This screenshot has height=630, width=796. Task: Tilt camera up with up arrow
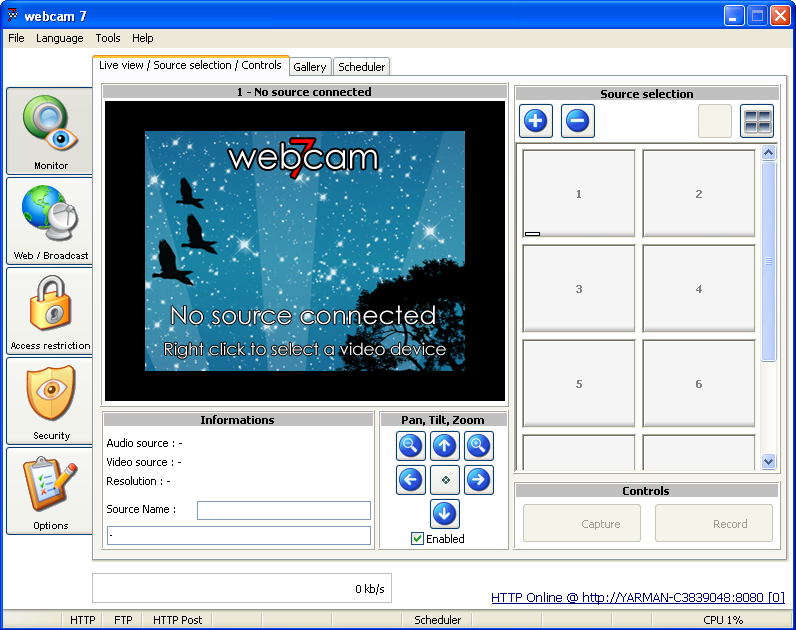445,446
